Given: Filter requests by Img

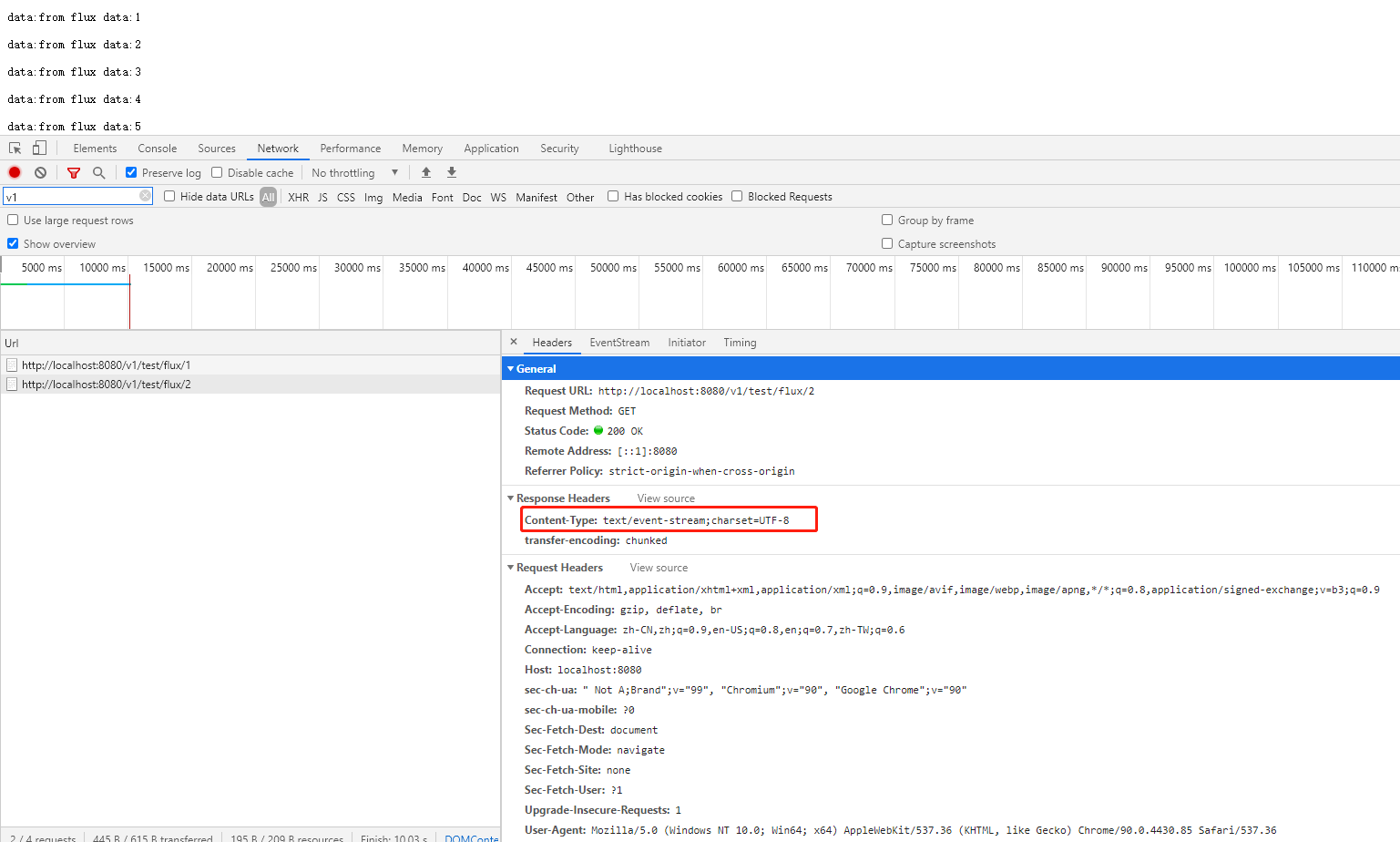Looking at the screenshot, I should (373, 197).
